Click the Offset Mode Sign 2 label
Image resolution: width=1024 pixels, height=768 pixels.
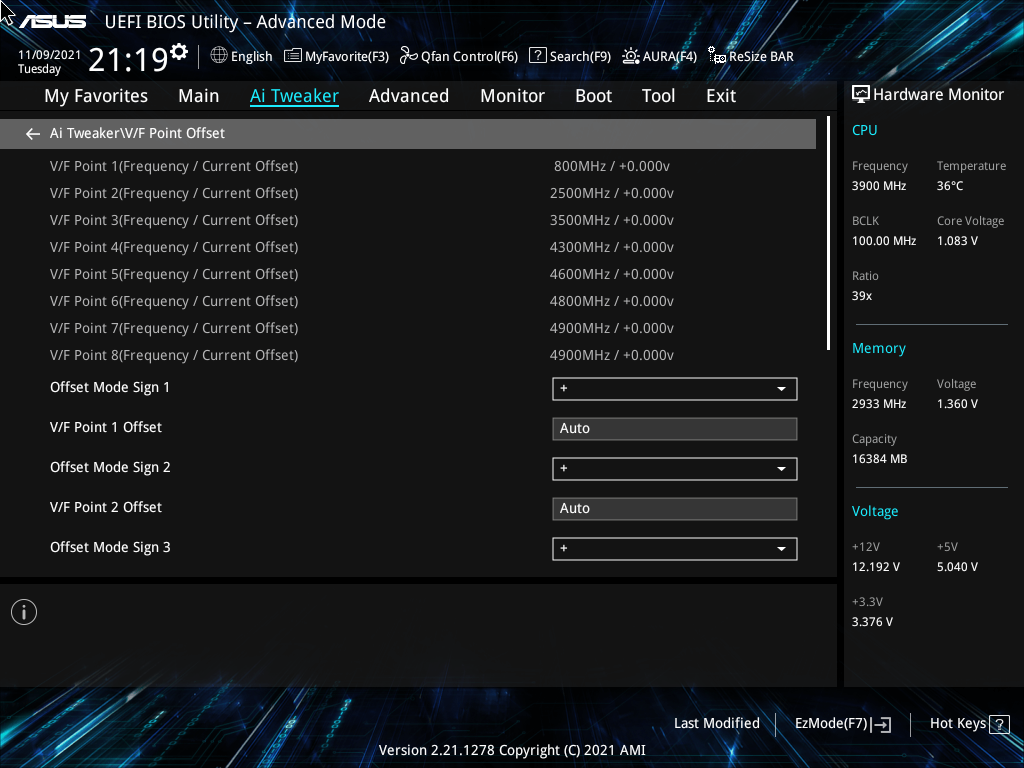click(110, 468)
